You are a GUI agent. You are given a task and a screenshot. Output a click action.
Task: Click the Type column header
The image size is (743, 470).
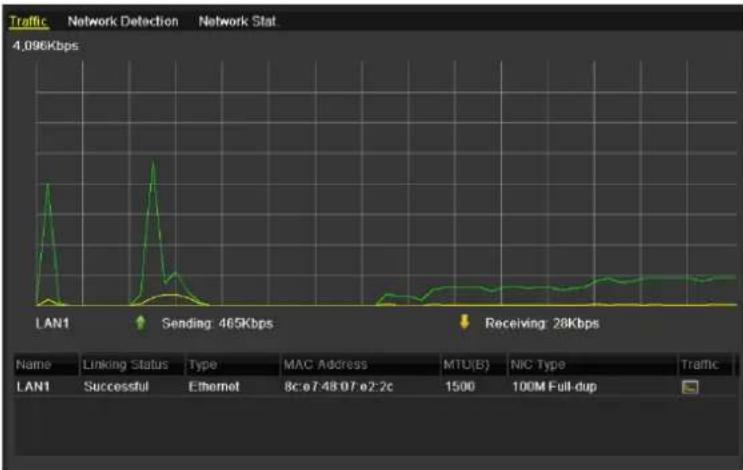pos(233,364)
